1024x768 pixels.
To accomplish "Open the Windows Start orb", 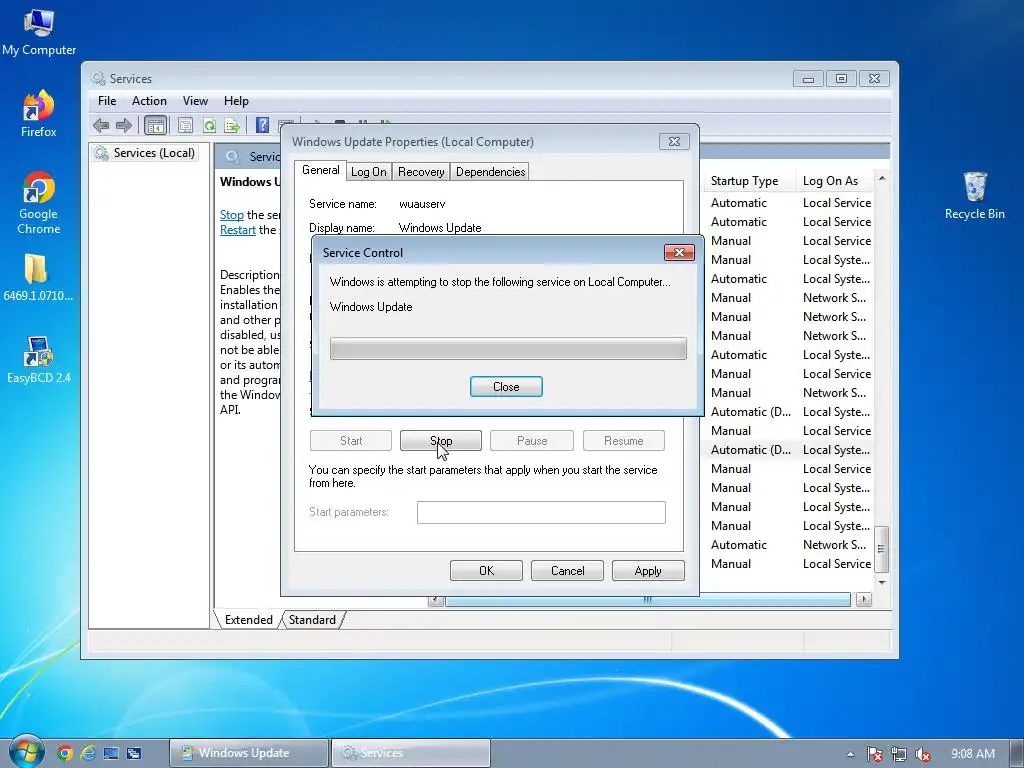I will click(x=26, y=751).
